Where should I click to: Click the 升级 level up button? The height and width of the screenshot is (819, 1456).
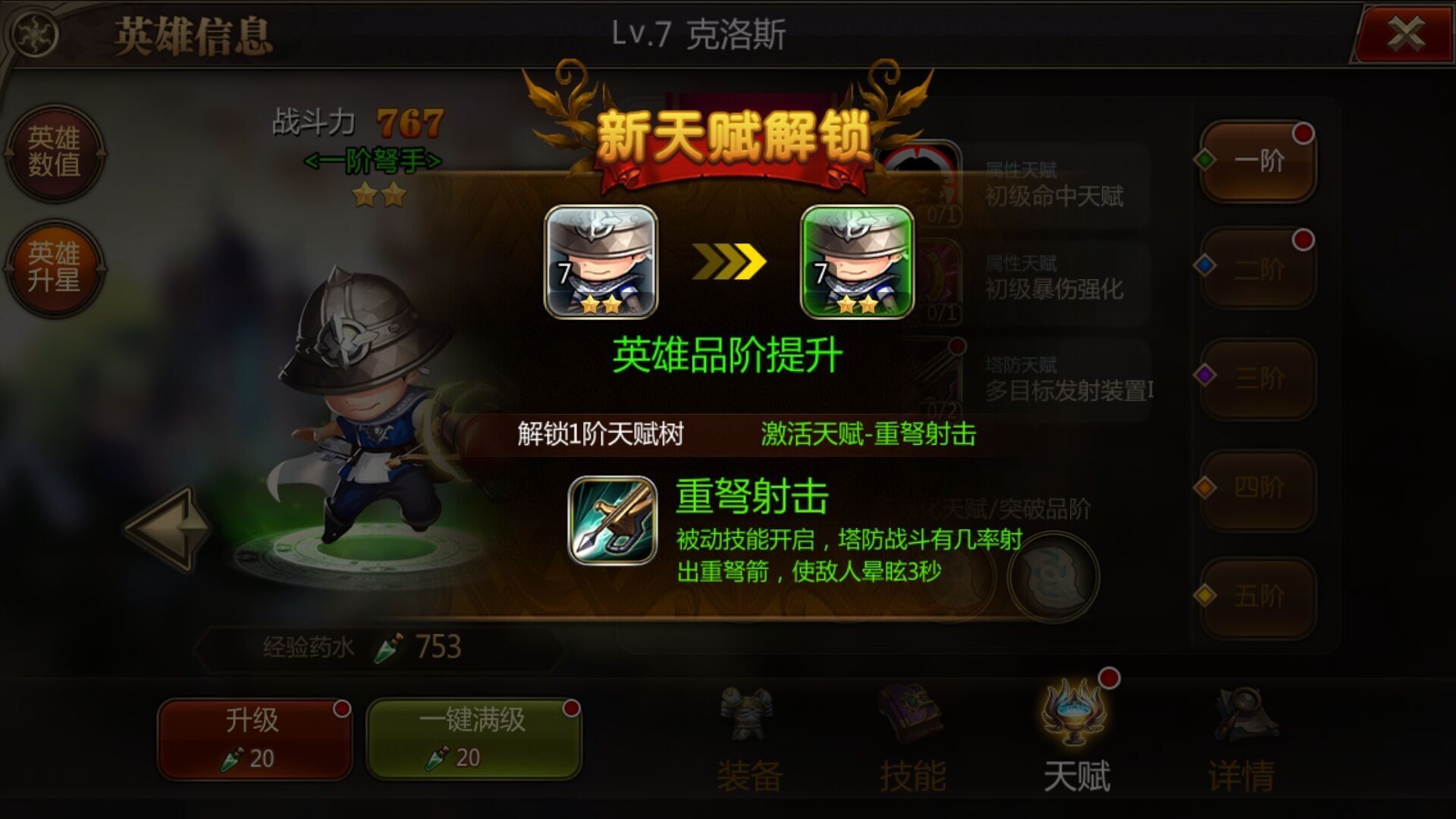pyautogui.click(x=254, y=738)
